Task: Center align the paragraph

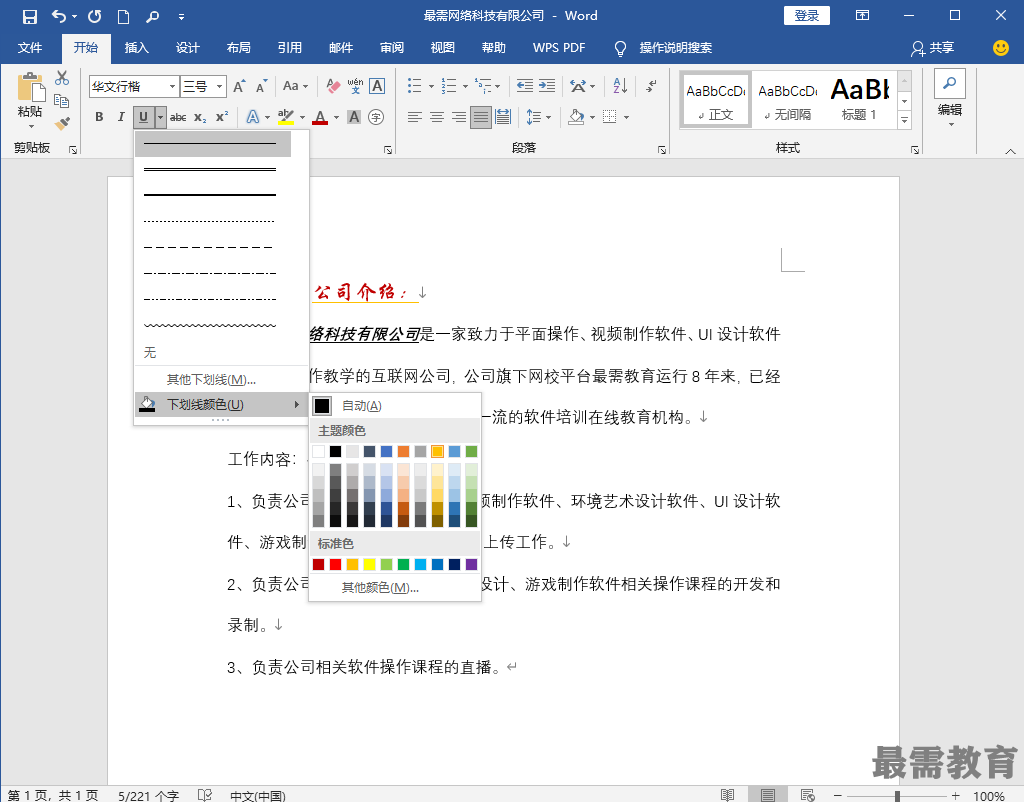Action: click(x=437, y=117)
